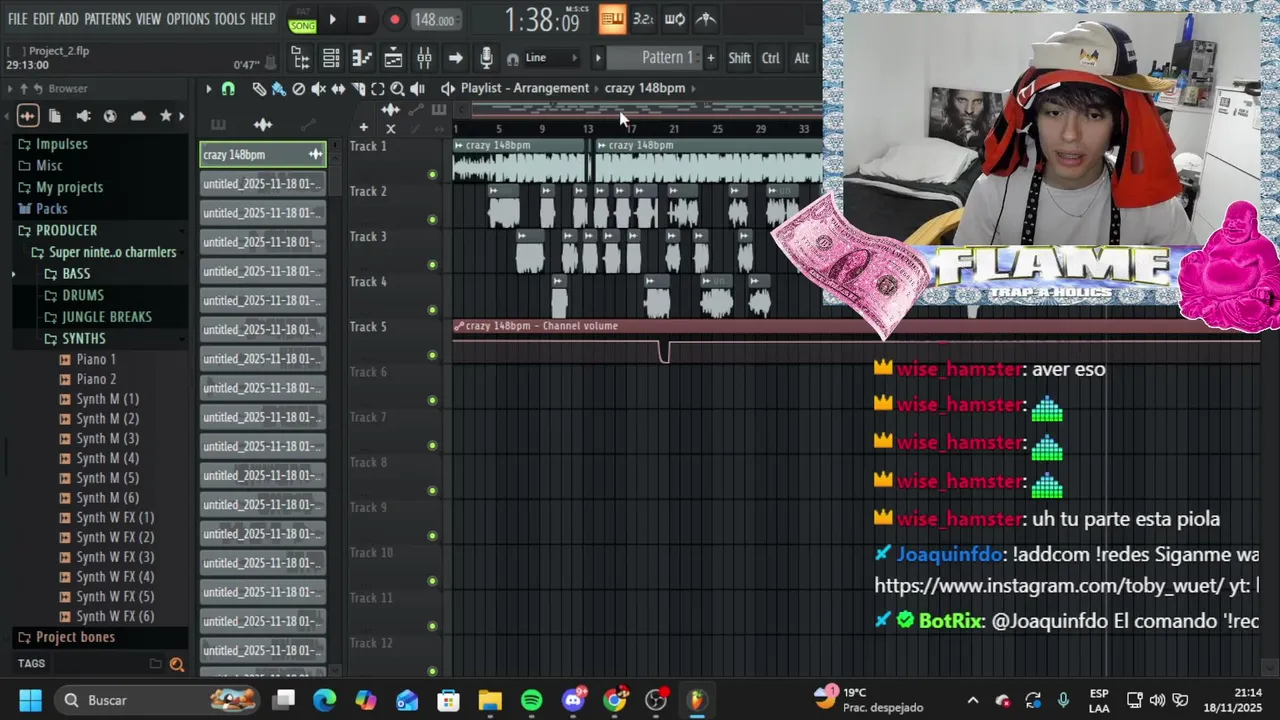Open the EDIT menu
The image size is (1280, 720).
click(x=43, y=19)
